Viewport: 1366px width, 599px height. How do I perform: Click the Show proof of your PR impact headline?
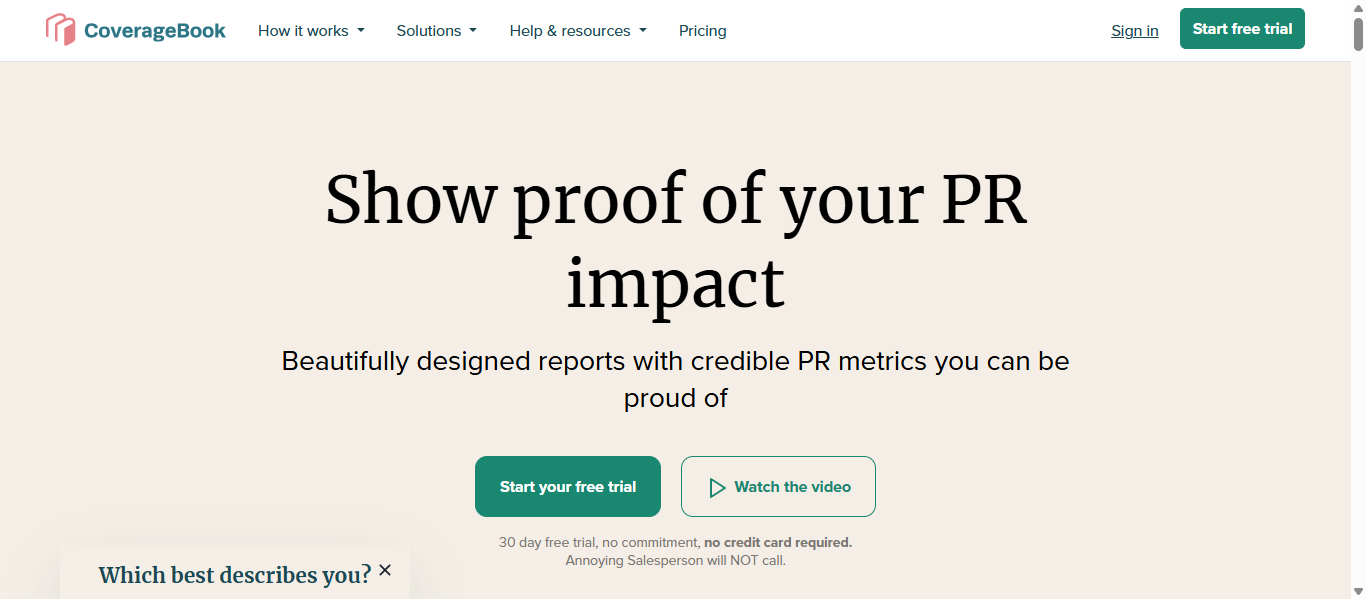point(676,240)
